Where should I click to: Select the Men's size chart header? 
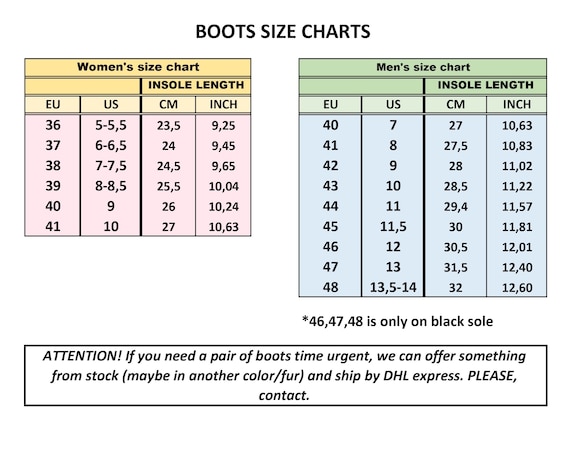423,67
